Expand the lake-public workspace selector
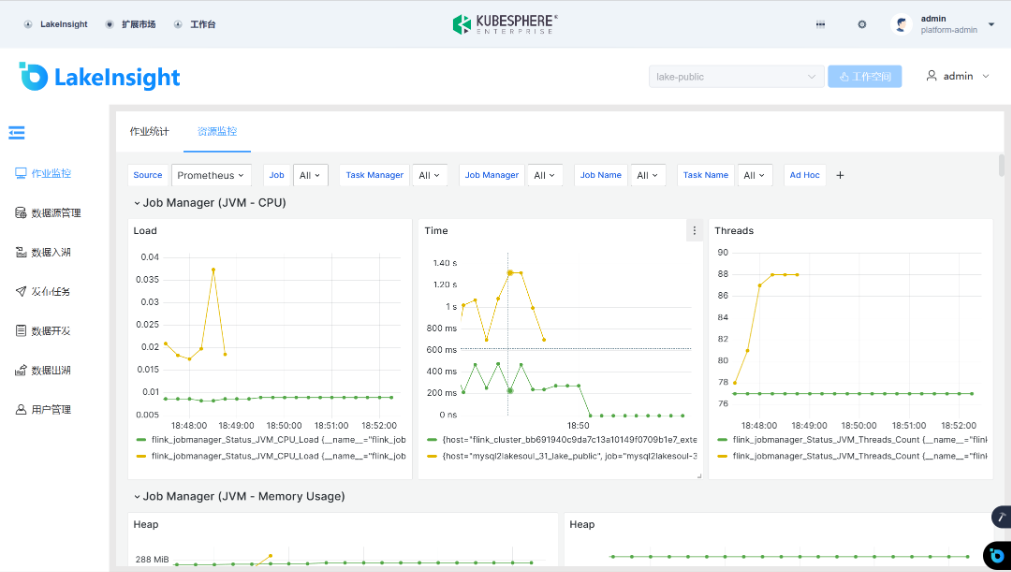The height and width of the screenshot is (572, 1011). click(736, 77)
